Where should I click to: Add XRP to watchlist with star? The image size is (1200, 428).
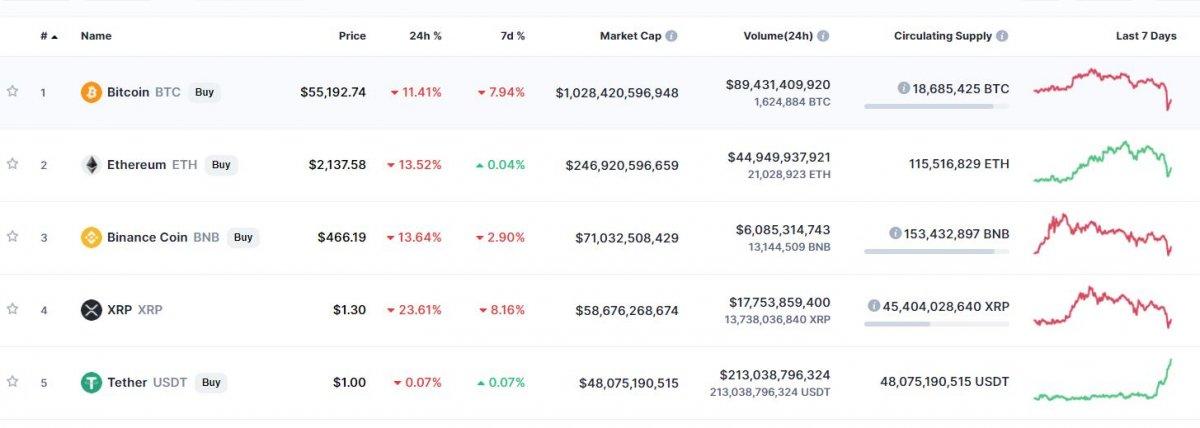[x=12, y=309]
